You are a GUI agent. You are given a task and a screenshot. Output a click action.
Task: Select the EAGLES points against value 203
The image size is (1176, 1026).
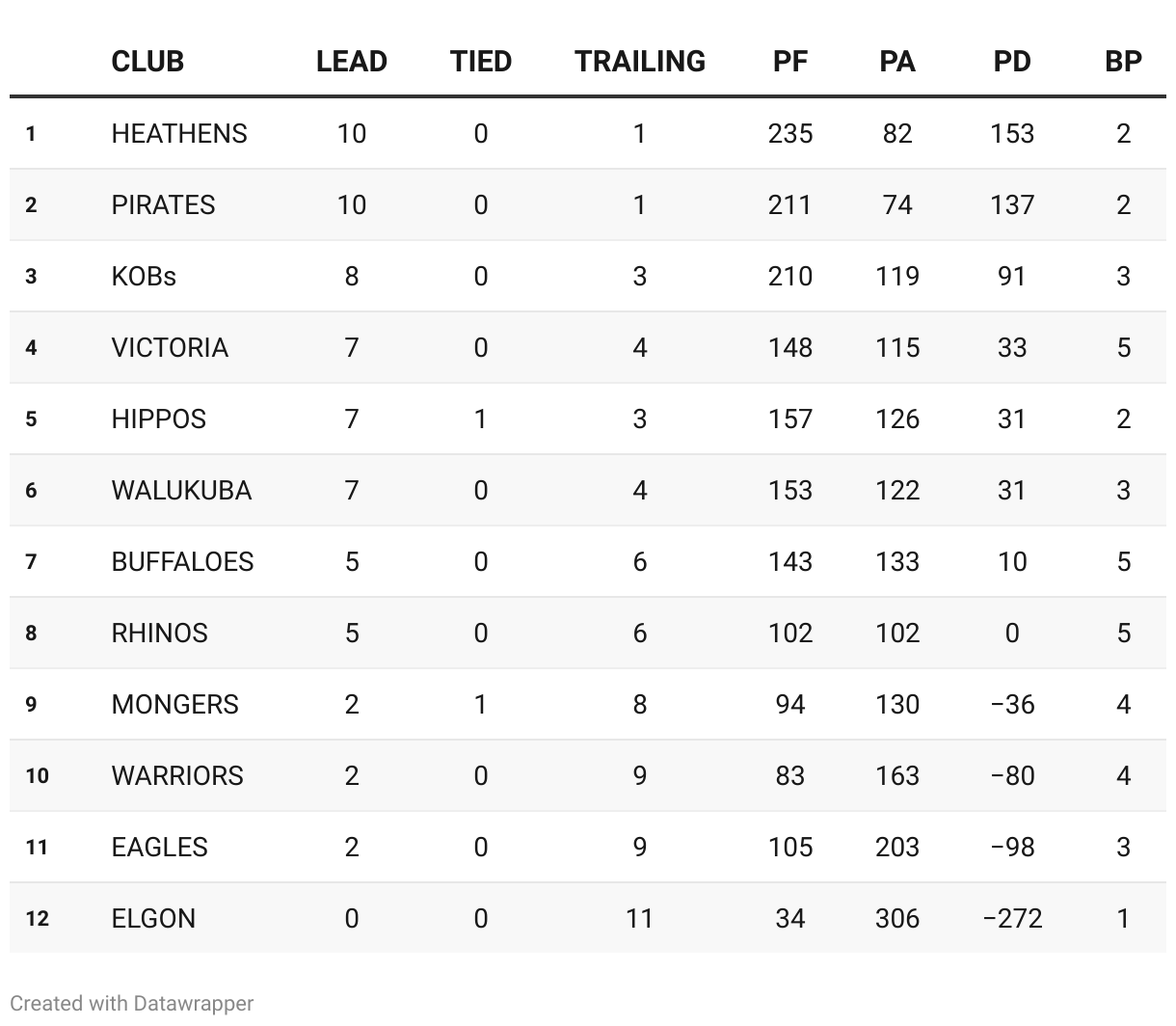(897, 847)
